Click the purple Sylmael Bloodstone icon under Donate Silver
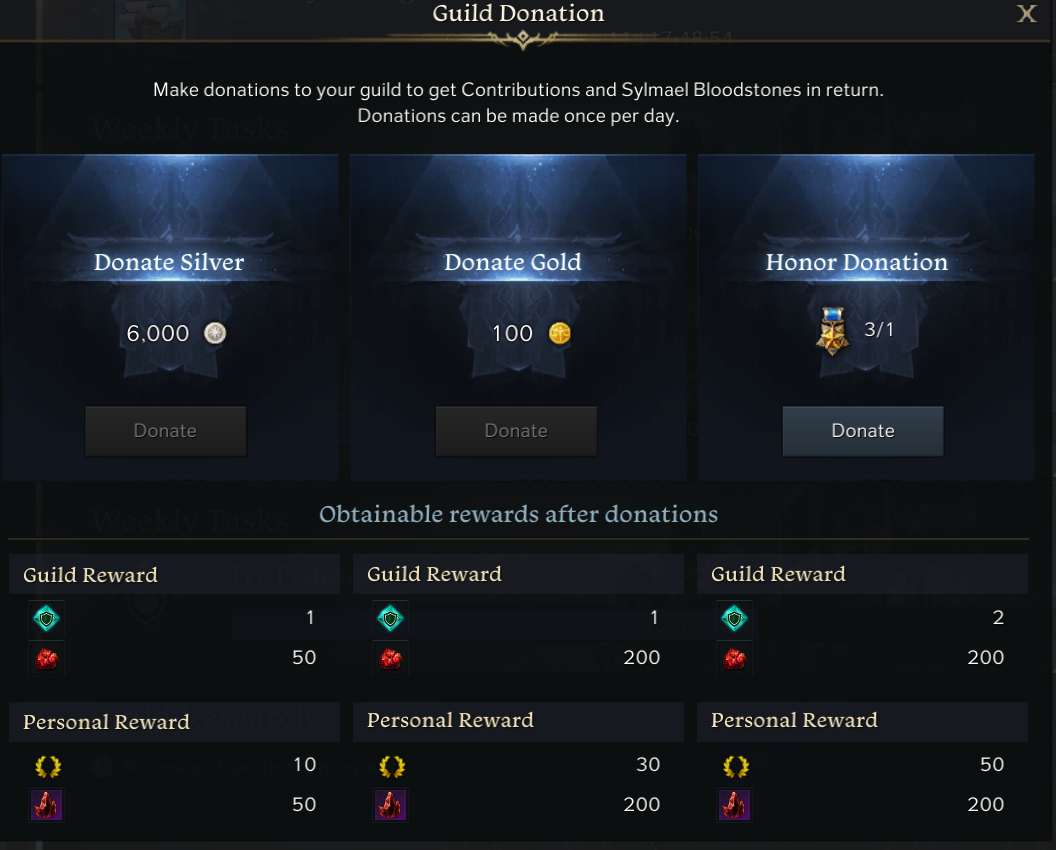The height and width of the screenshot is (850, 1056). [46, 805]
